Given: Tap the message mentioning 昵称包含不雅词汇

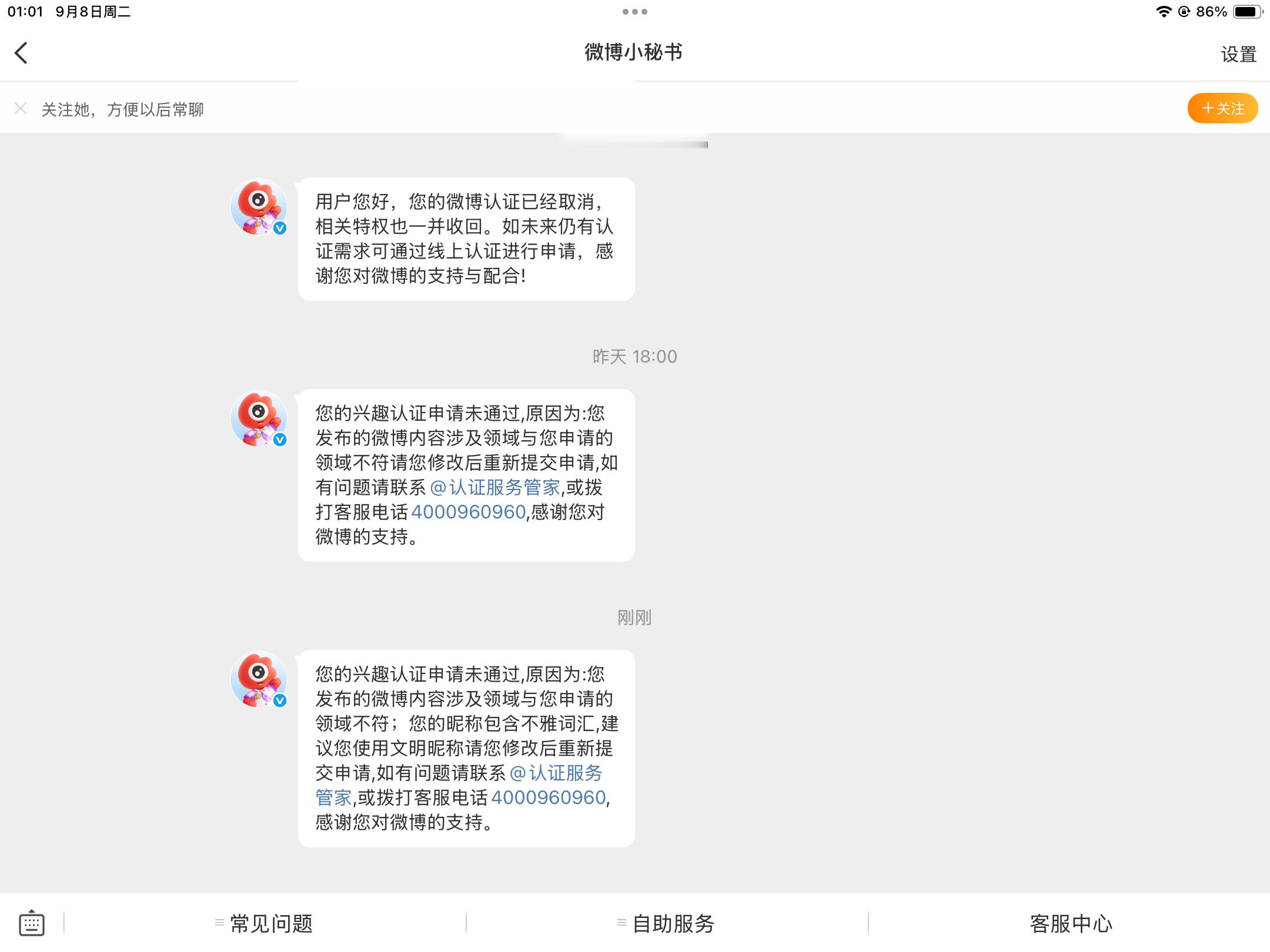Looking at the screenshot, I should [466, 748].
